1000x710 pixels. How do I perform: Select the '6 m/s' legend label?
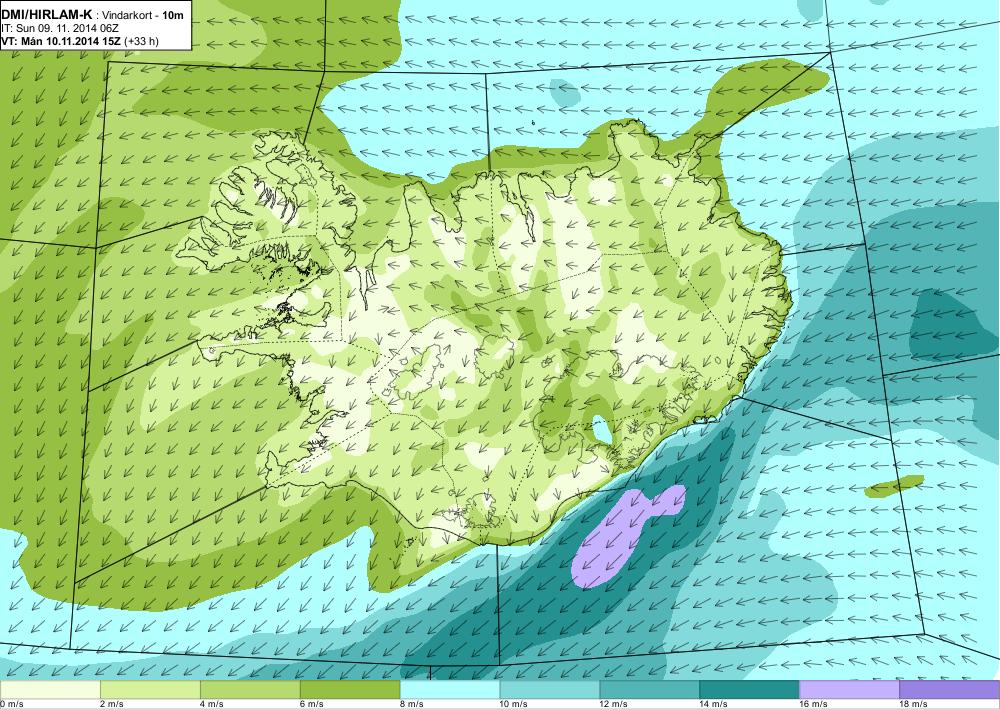coord(311,704)
